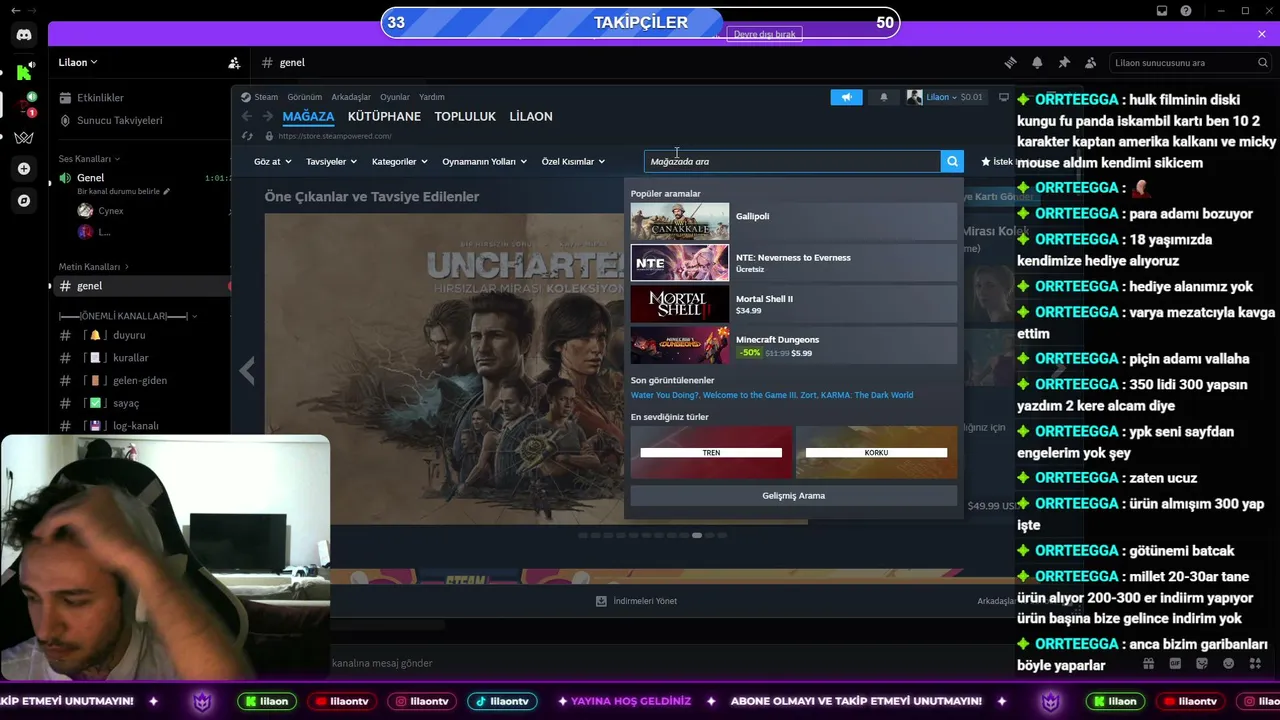Choose Minecraft Dungeons search suggestion

[793, 346]
